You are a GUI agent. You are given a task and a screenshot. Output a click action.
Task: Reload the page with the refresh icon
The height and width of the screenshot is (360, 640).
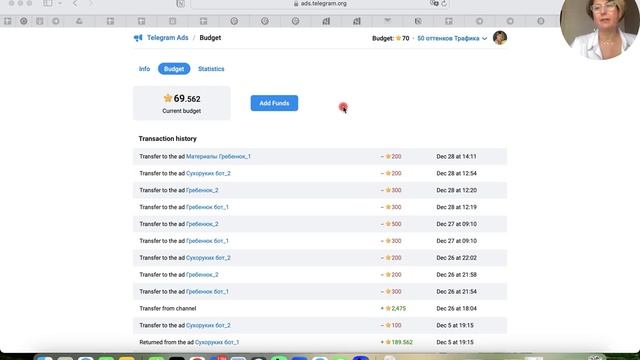pyautogui.click(x=444, y=4)
